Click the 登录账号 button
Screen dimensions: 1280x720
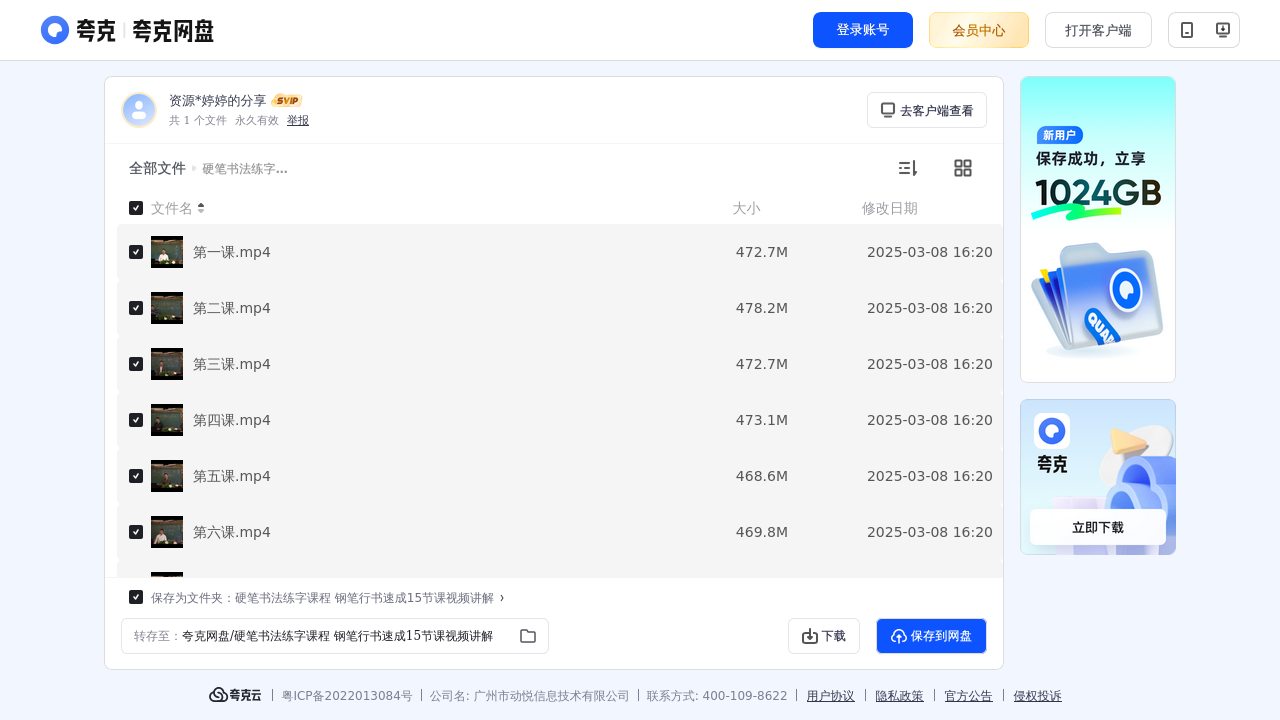pyautogui.click(x=863, y=30)
